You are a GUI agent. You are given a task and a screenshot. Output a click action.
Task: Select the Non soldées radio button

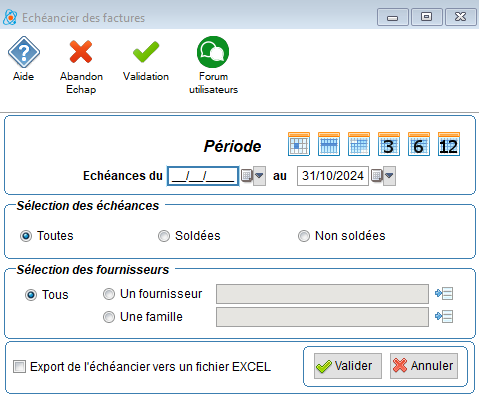(304, 236)
